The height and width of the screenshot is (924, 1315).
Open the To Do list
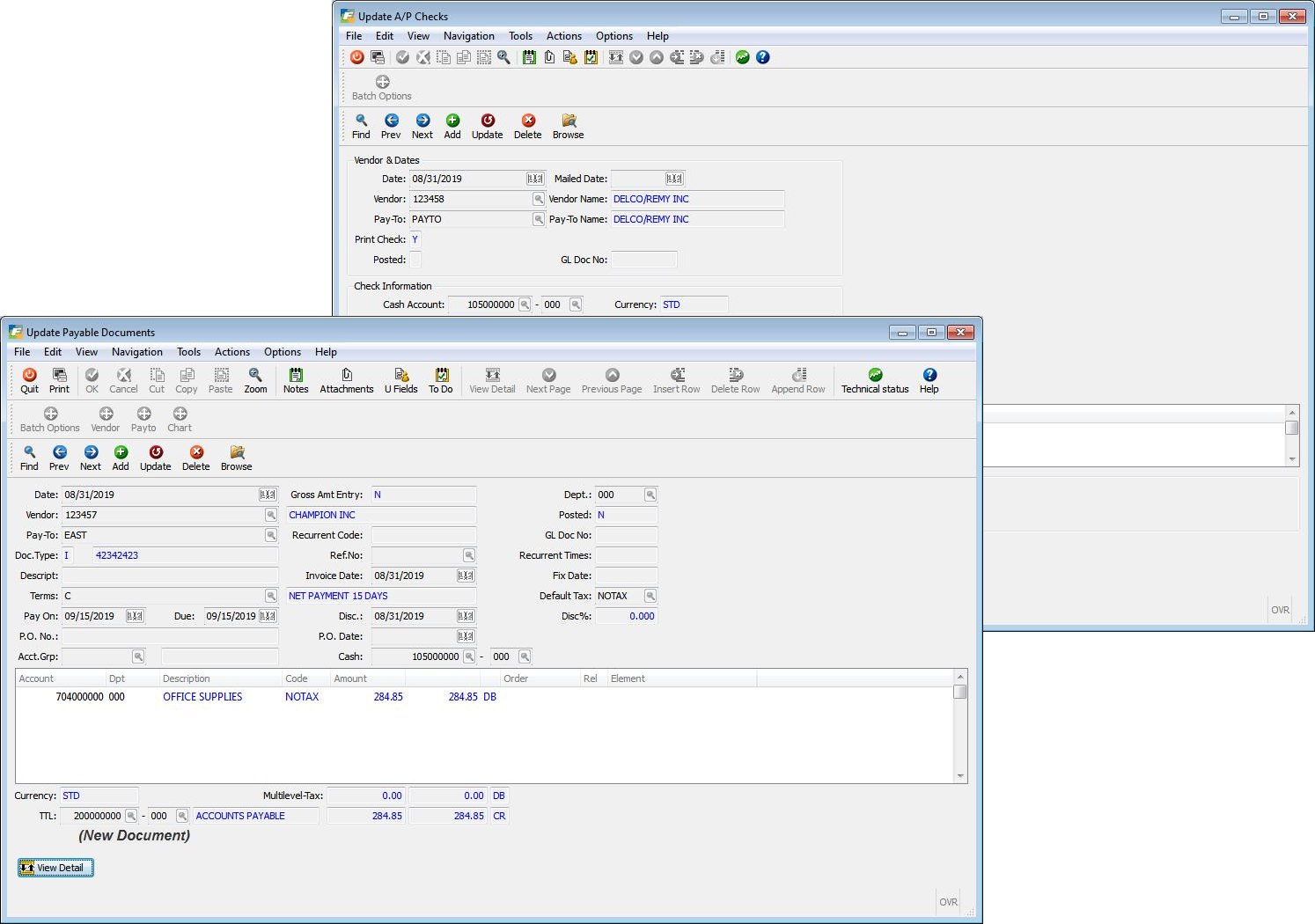(440, 380)
